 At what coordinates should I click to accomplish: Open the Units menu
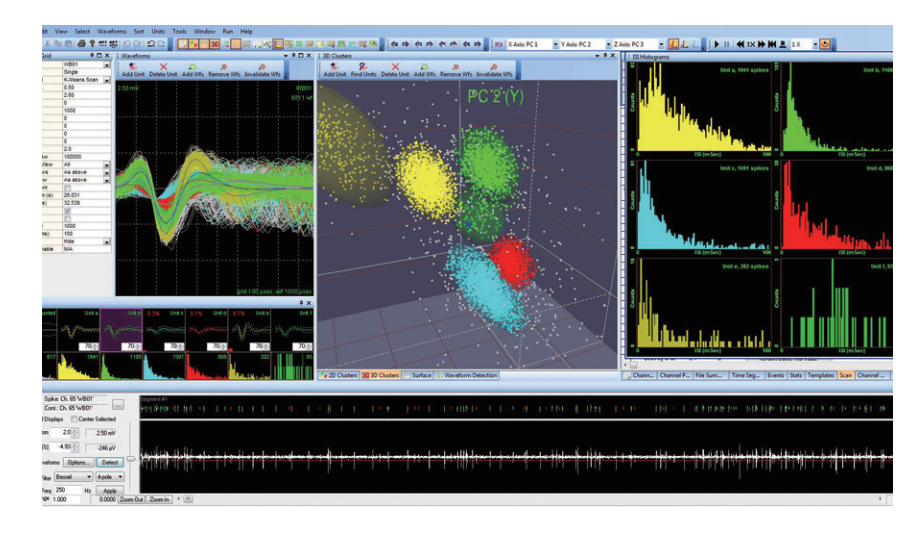[158, 31]
